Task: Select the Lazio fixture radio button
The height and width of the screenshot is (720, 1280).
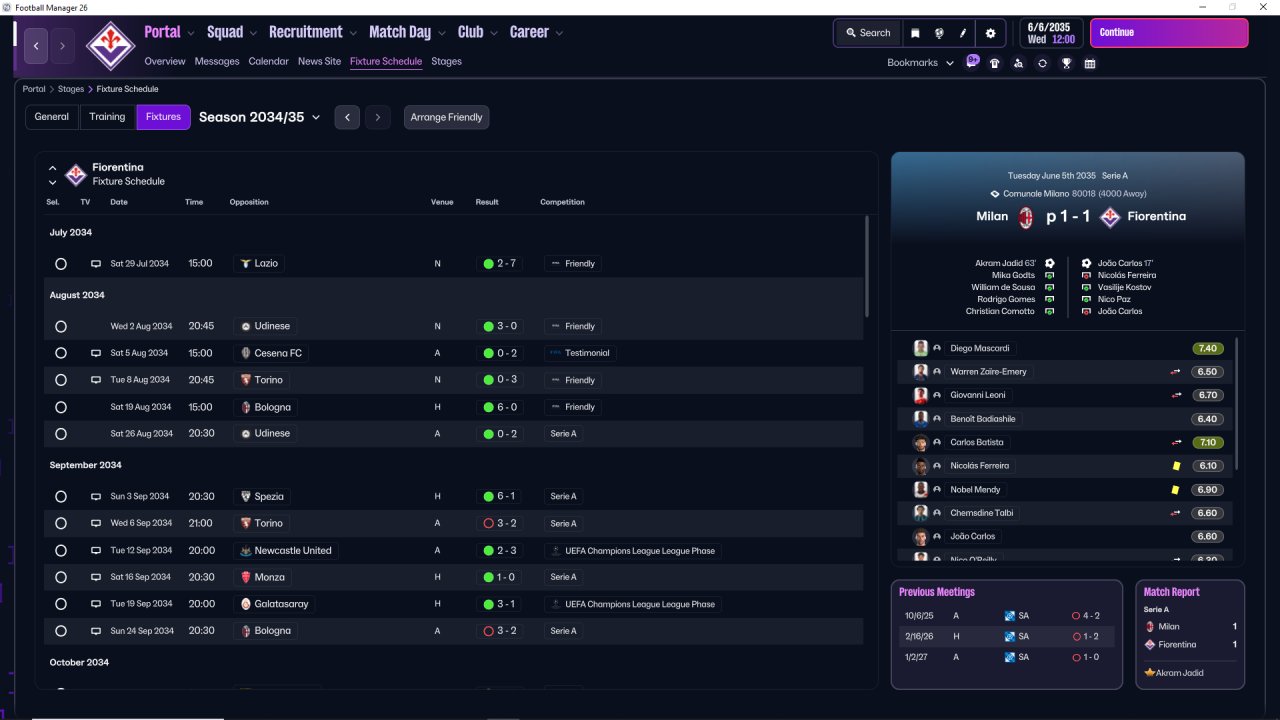Action: click(61, 264)
